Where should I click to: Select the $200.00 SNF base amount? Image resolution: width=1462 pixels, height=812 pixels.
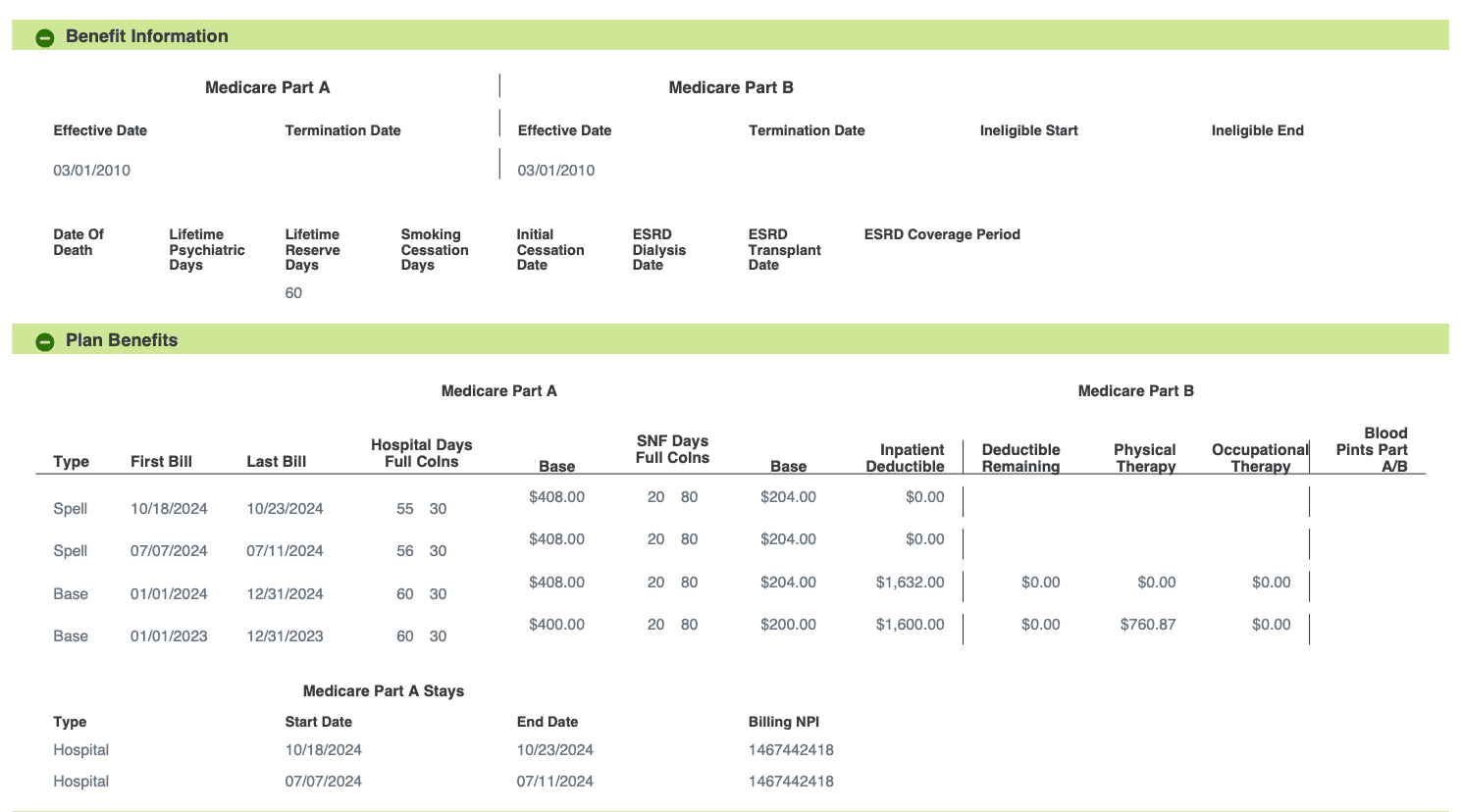point(788,625)
